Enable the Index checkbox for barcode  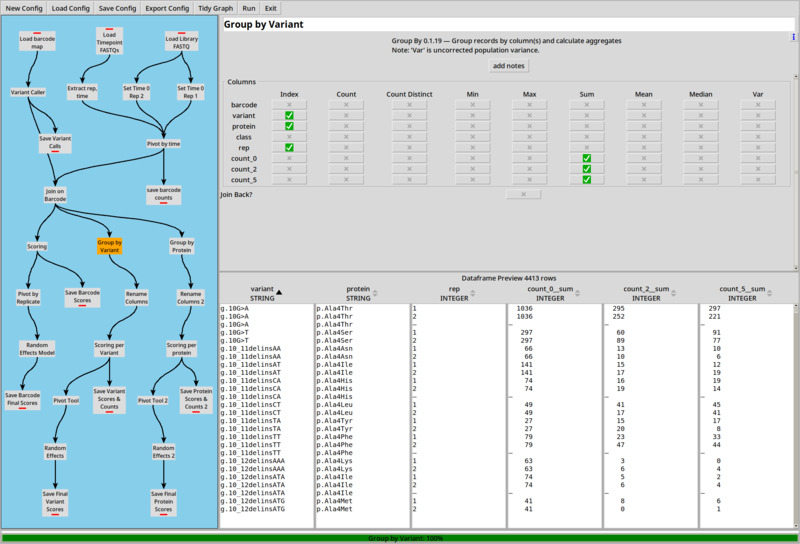point(289,105)
